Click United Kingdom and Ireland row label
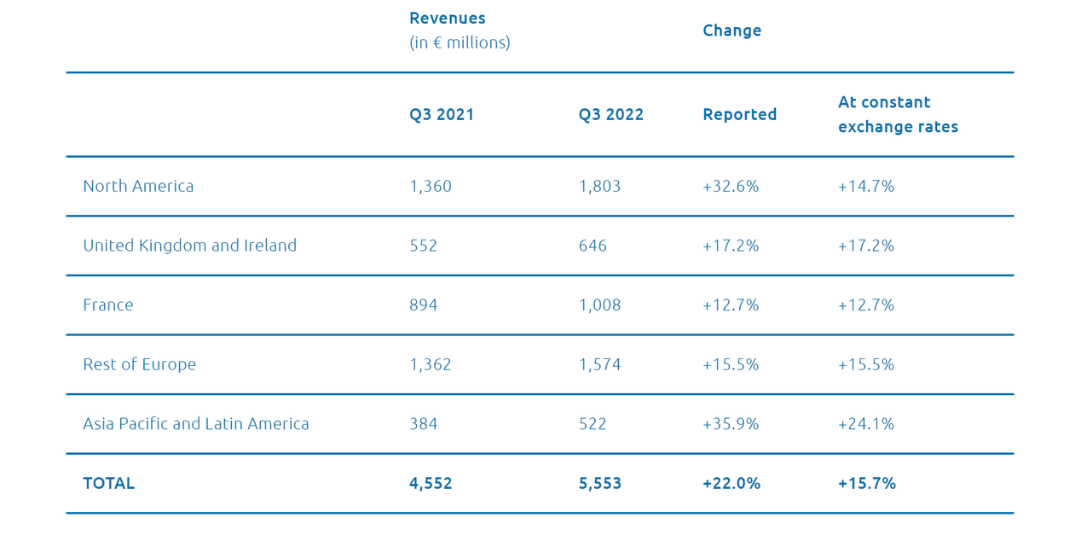The height and width of the screenshot is (542, 1081). pos(190,245)
